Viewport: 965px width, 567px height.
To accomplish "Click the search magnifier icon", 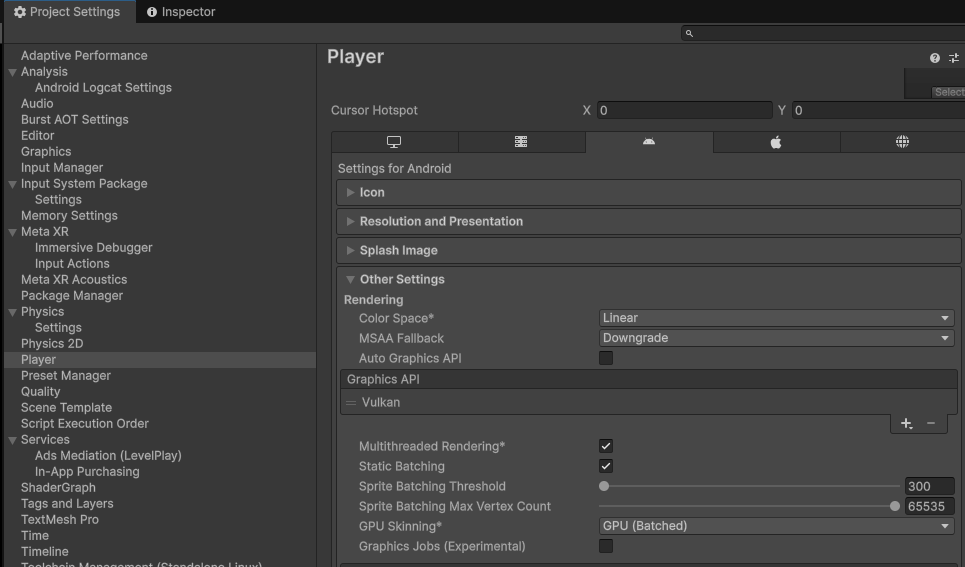I will [689, 33].
